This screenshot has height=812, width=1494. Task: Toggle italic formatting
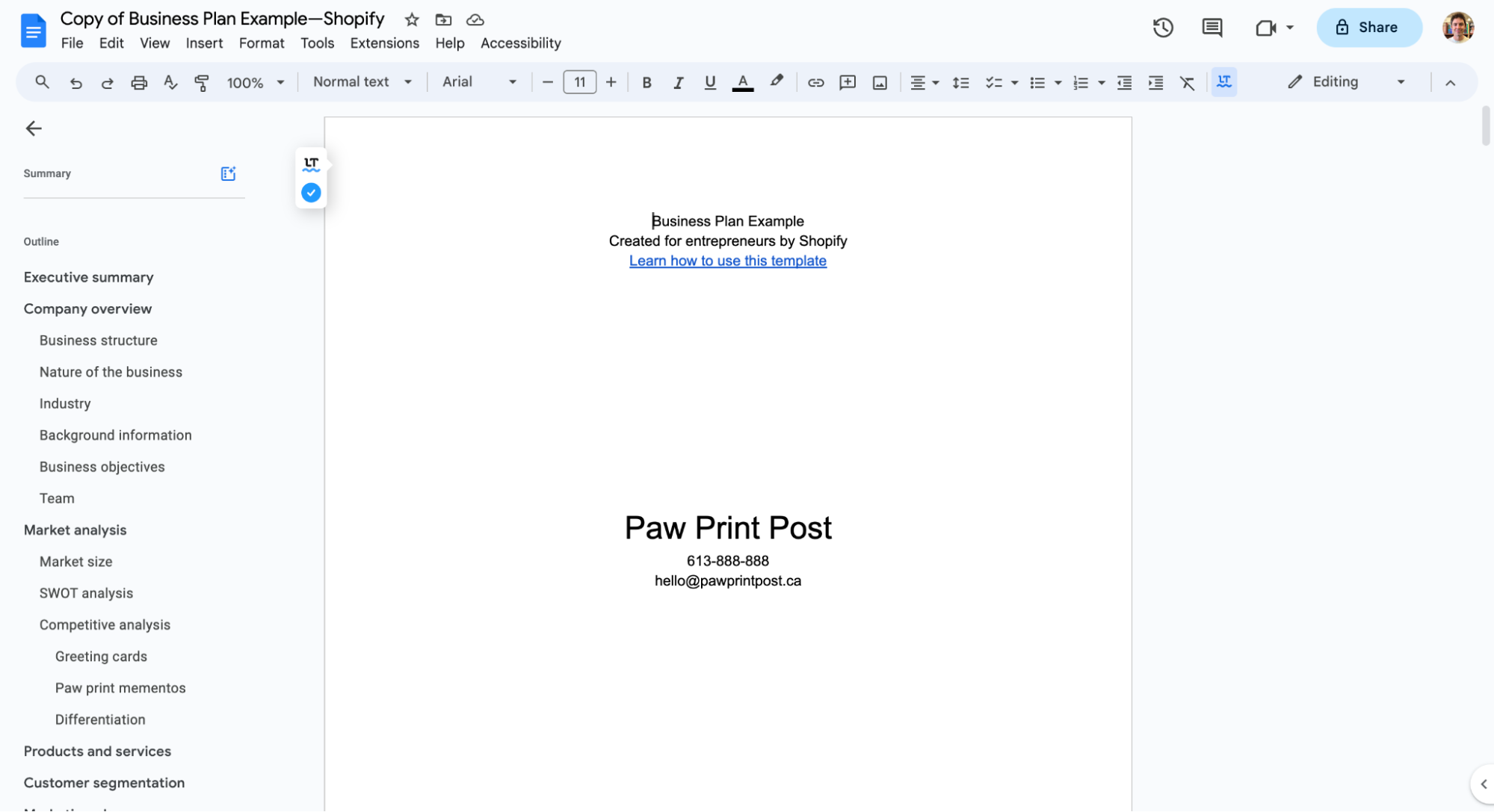[678, 82]
